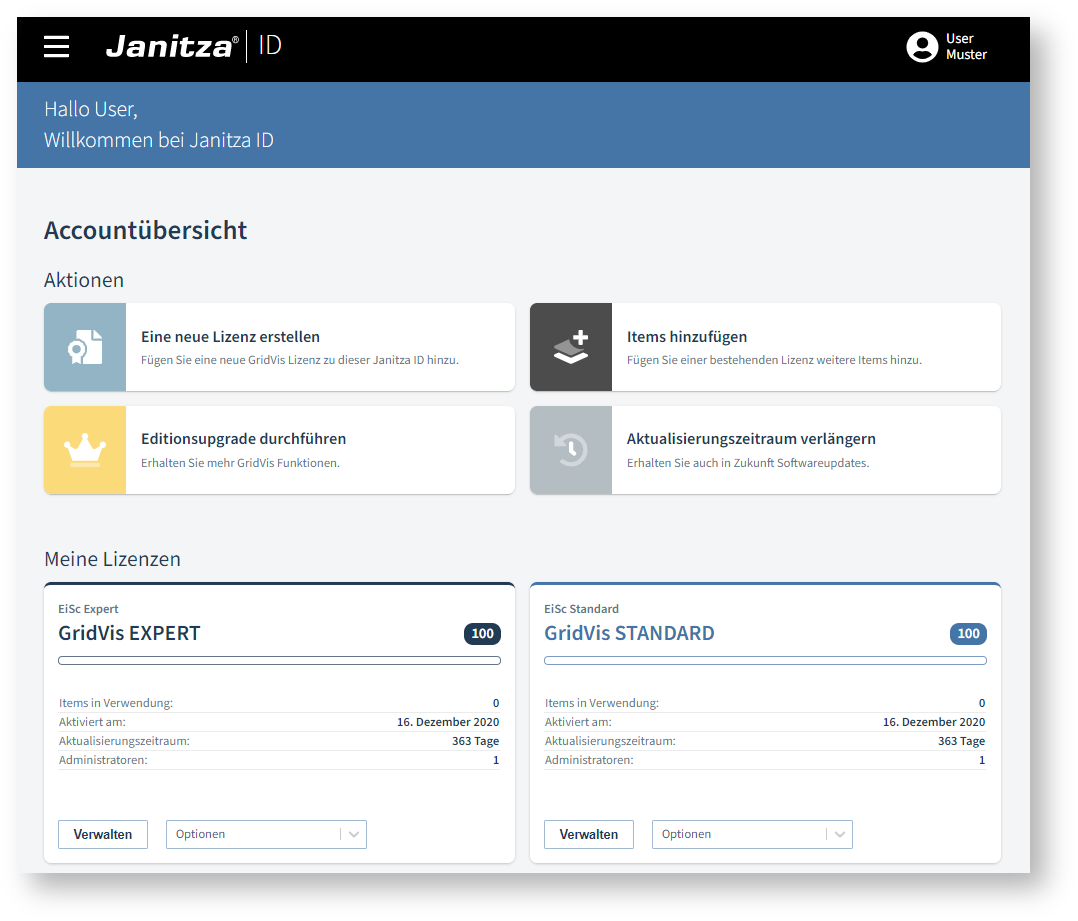
Task: Click EXPERT's Aktiviert am date value
Action: tap(448, 722)
